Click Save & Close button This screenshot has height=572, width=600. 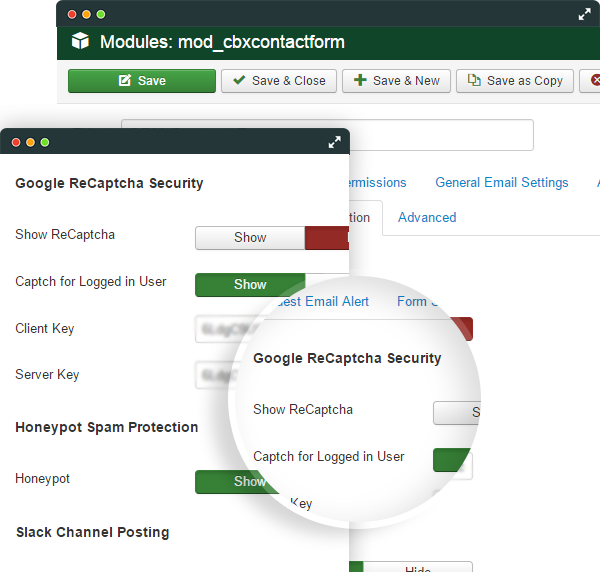coord(279,81)
